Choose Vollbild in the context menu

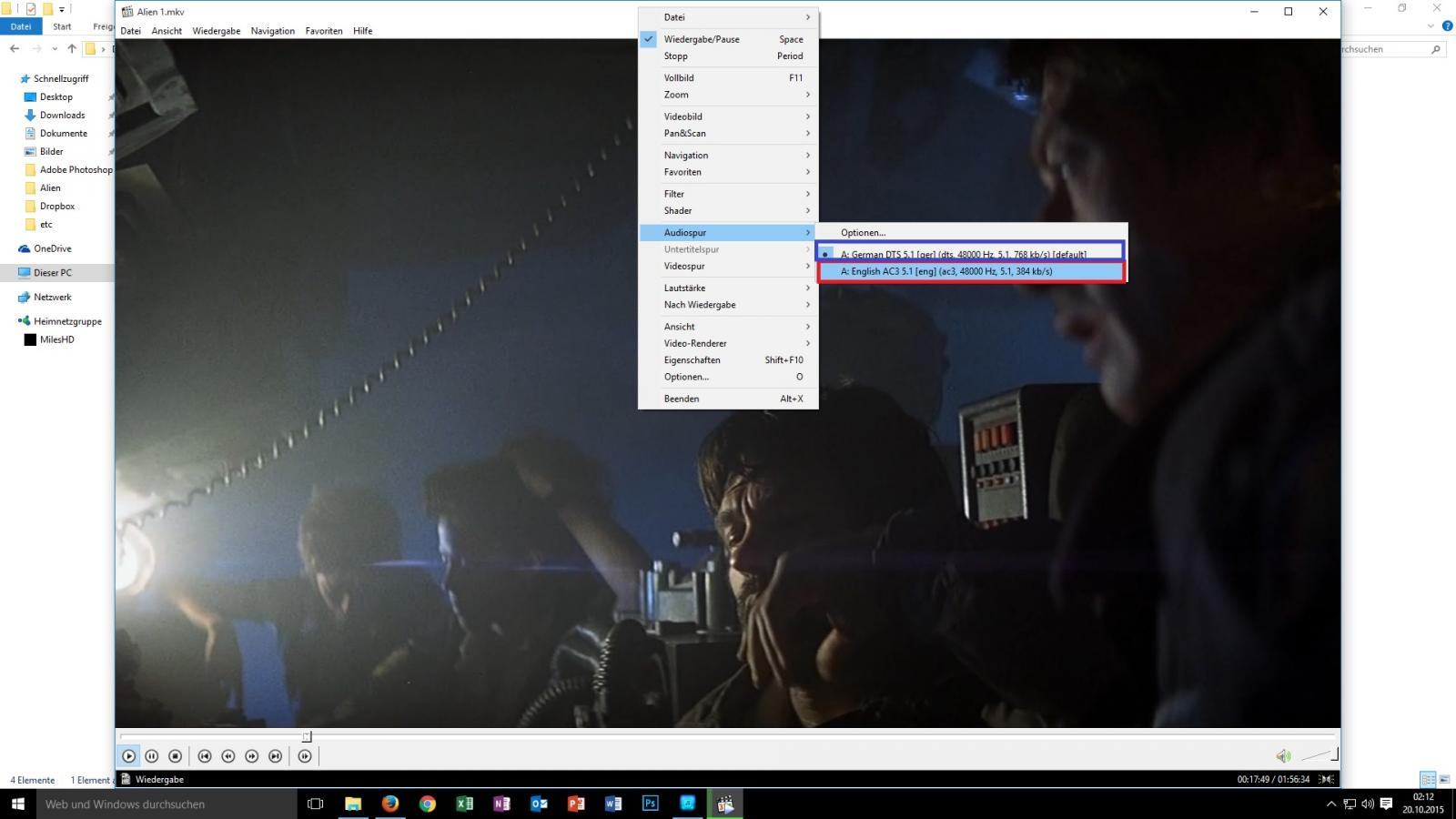pyautogui.click(x=728, y=78)
